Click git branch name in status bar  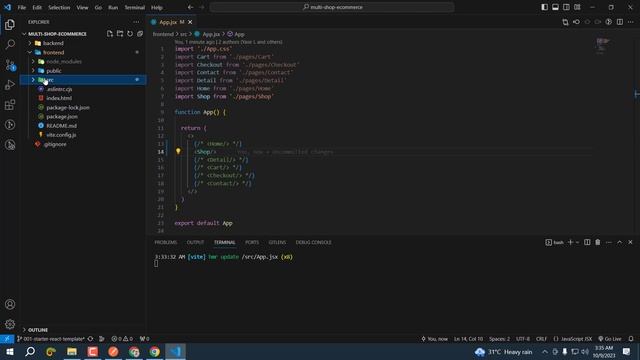click(x=51, y=339)
